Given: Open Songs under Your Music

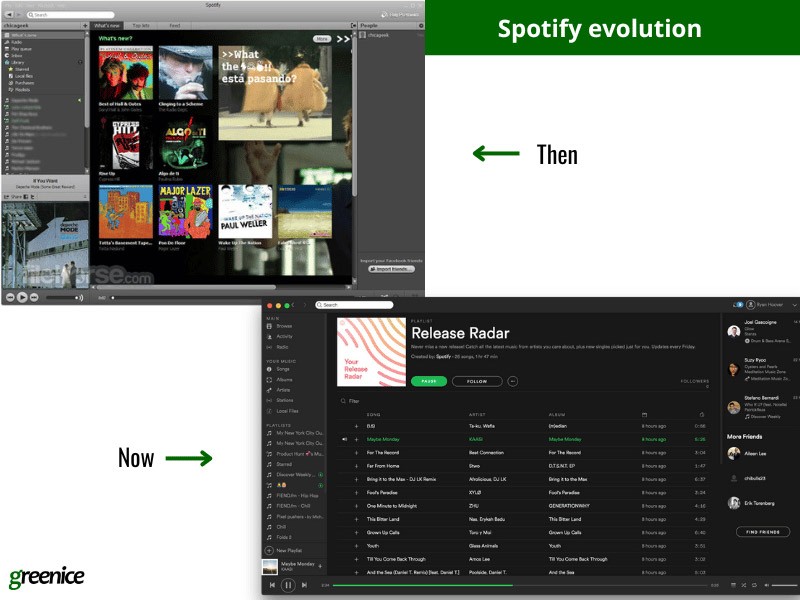Looking at the screenshot, I should 283,369.
